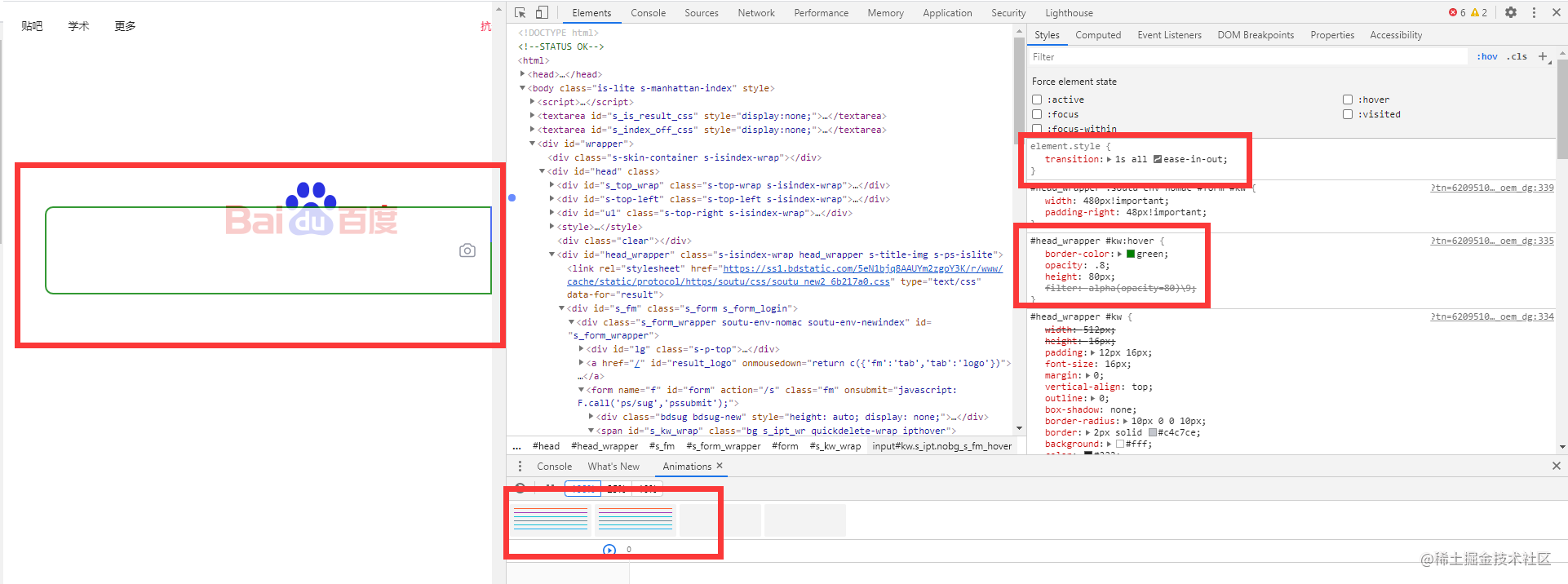The width and height of the screenshot is (1568, 584).
Task: Close the Animations drawer tab
Action: click(720, 466)
